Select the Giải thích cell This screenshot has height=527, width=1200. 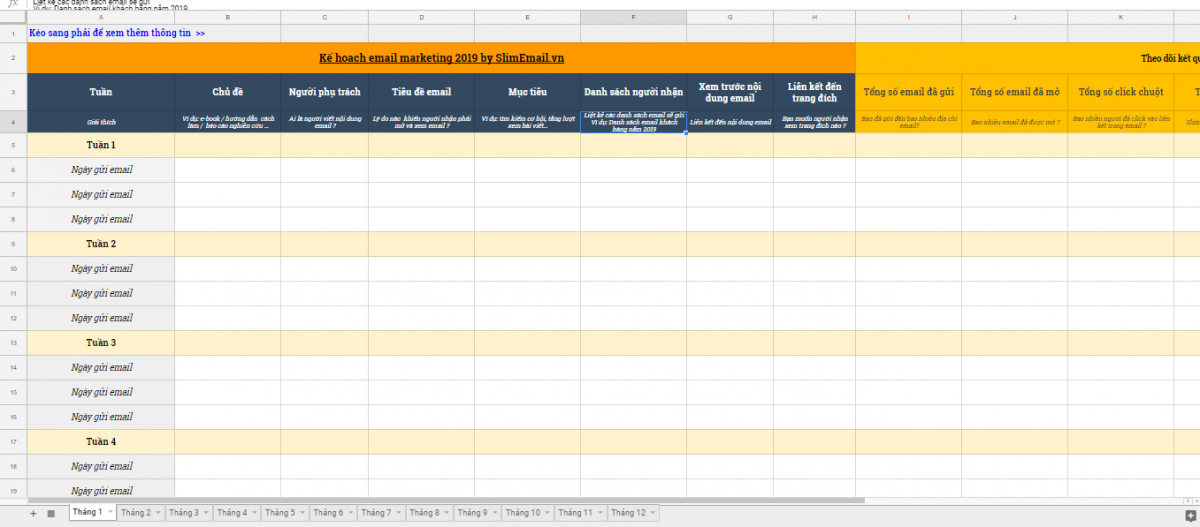click(x=101, y=121)
